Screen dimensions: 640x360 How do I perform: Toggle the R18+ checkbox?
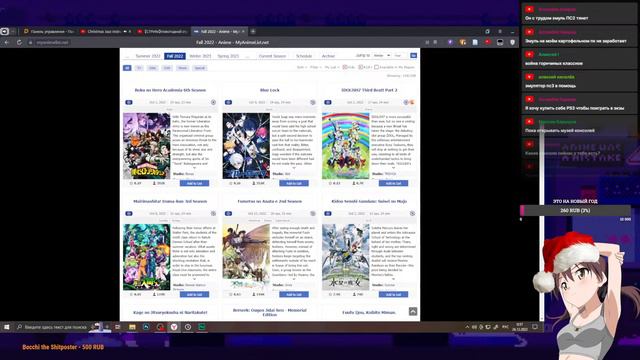click(361, 67)
